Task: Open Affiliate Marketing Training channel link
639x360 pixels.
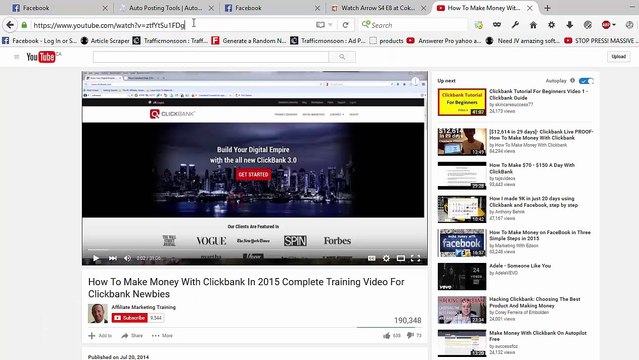Action: pos(143,307)
